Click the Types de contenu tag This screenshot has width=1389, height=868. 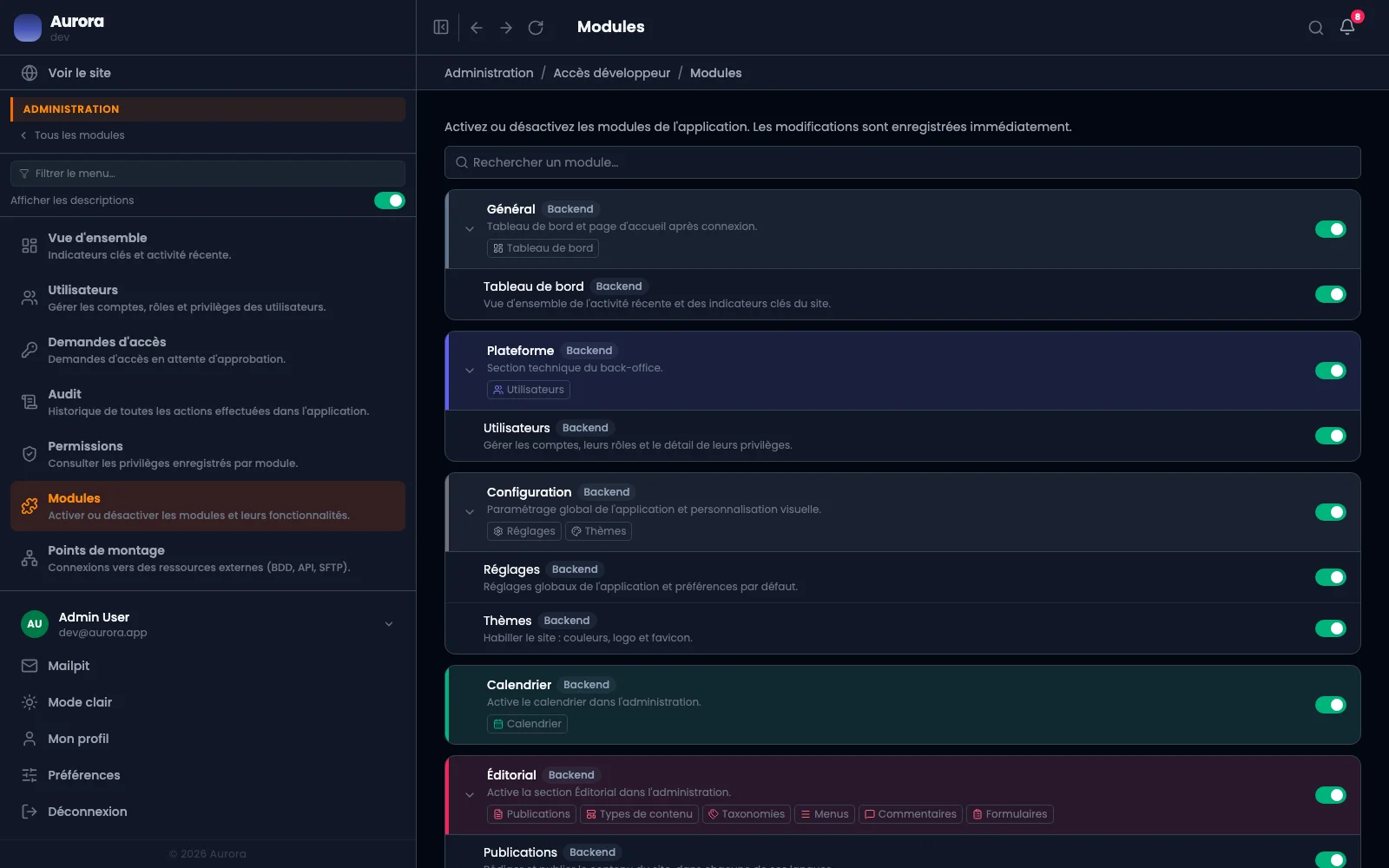[x=639, y=814]
